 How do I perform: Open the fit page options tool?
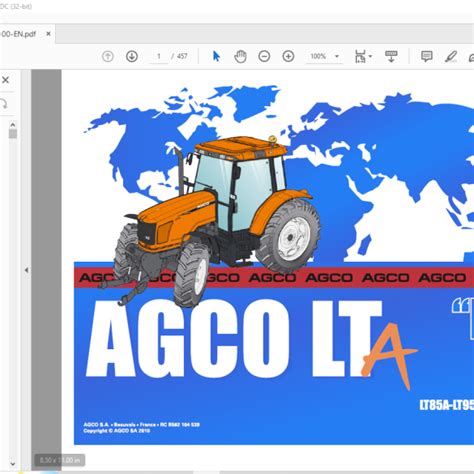coord(360,56)
